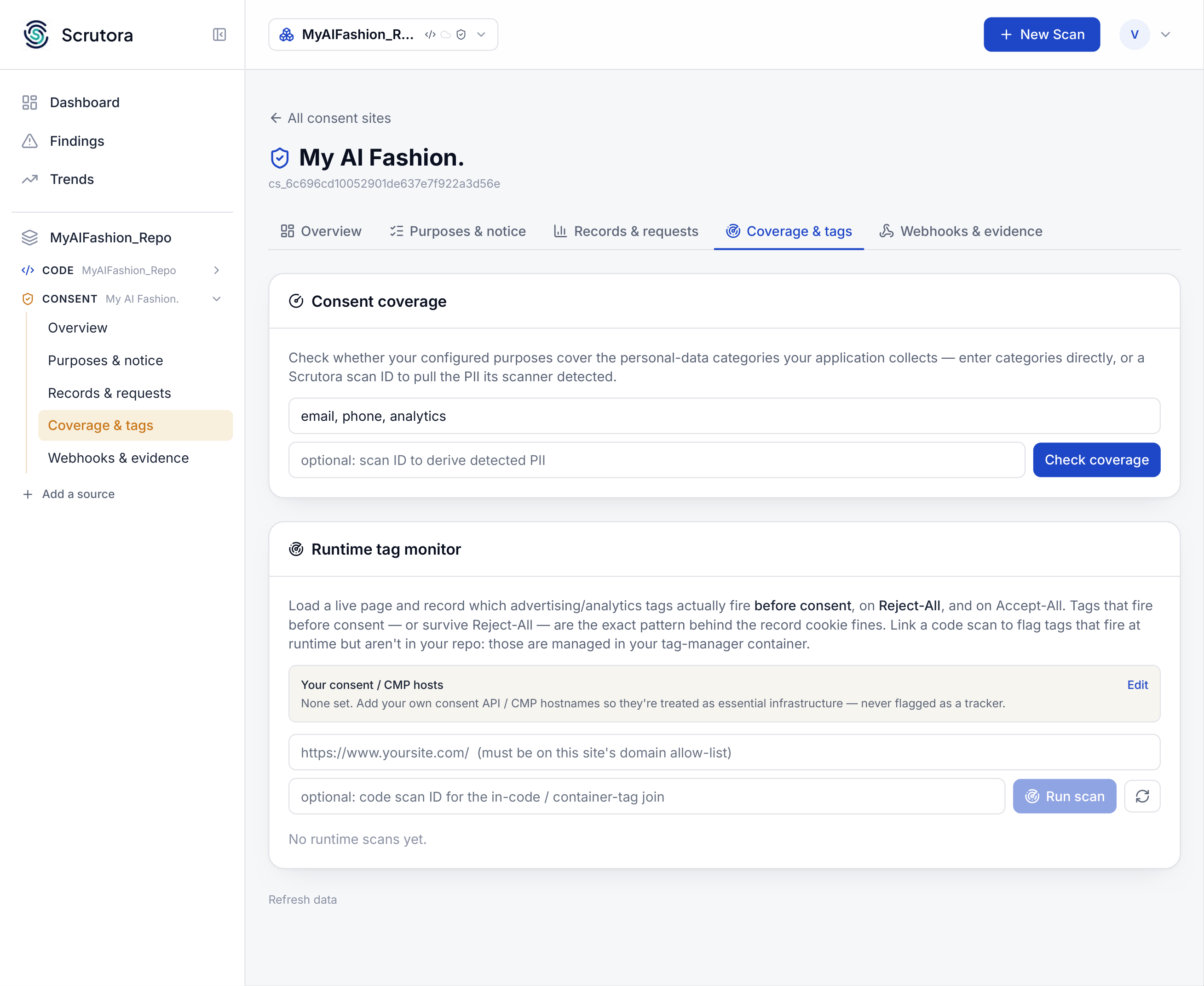Viewport: 1204px width, 986px height.
Task: Click the shield icon beside My AI Fashion.
Action: 280,158
